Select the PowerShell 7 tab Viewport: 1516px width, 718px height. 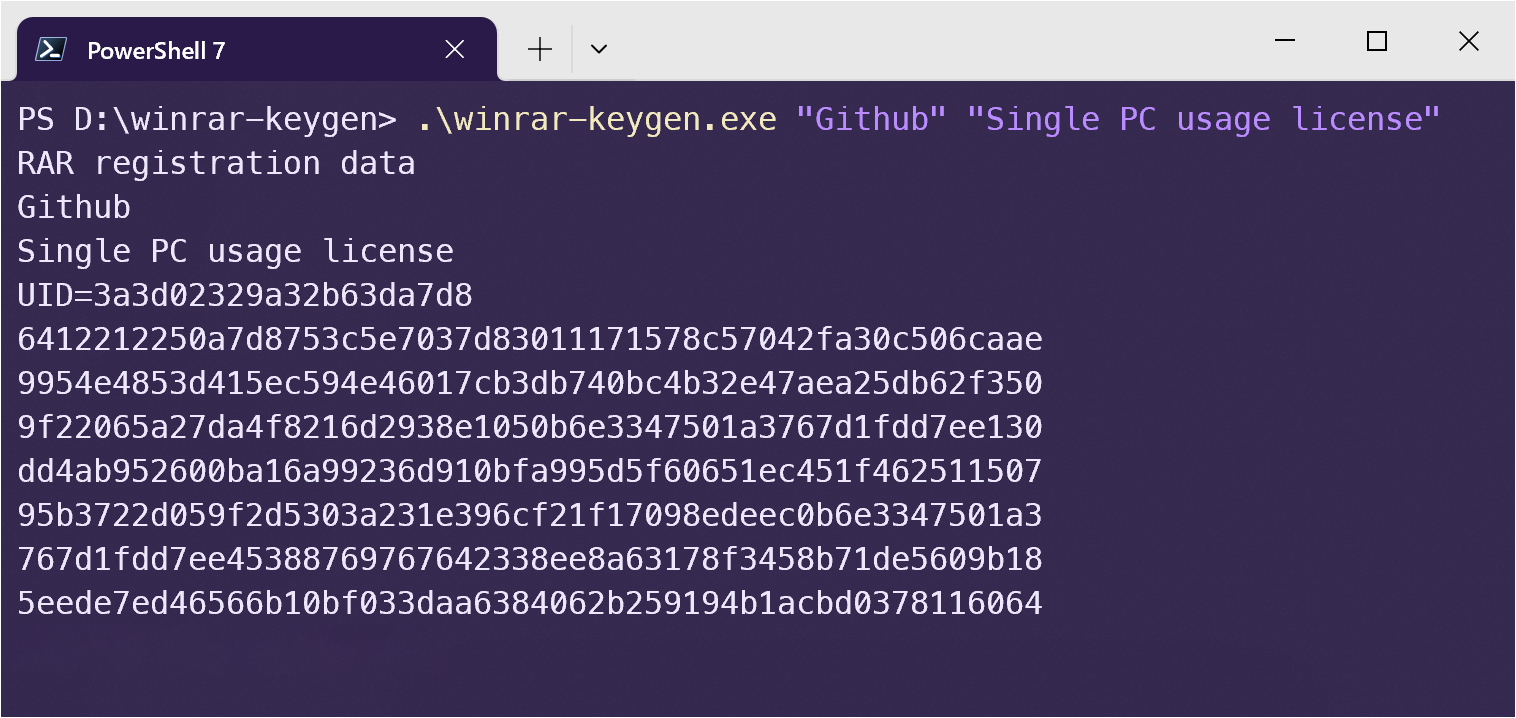200,50
